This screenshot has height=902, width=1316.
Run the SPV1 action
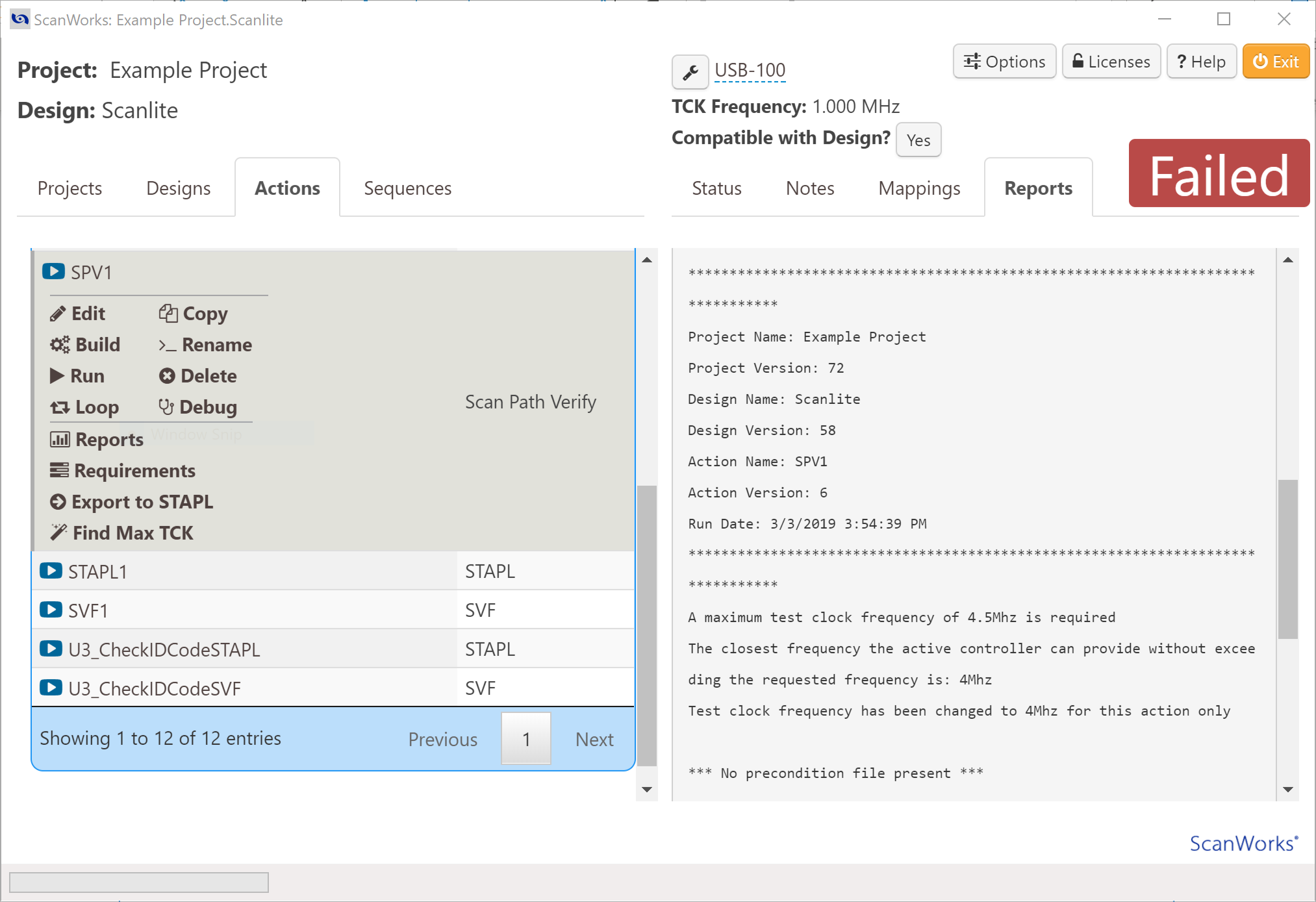(x=77, y=376)
